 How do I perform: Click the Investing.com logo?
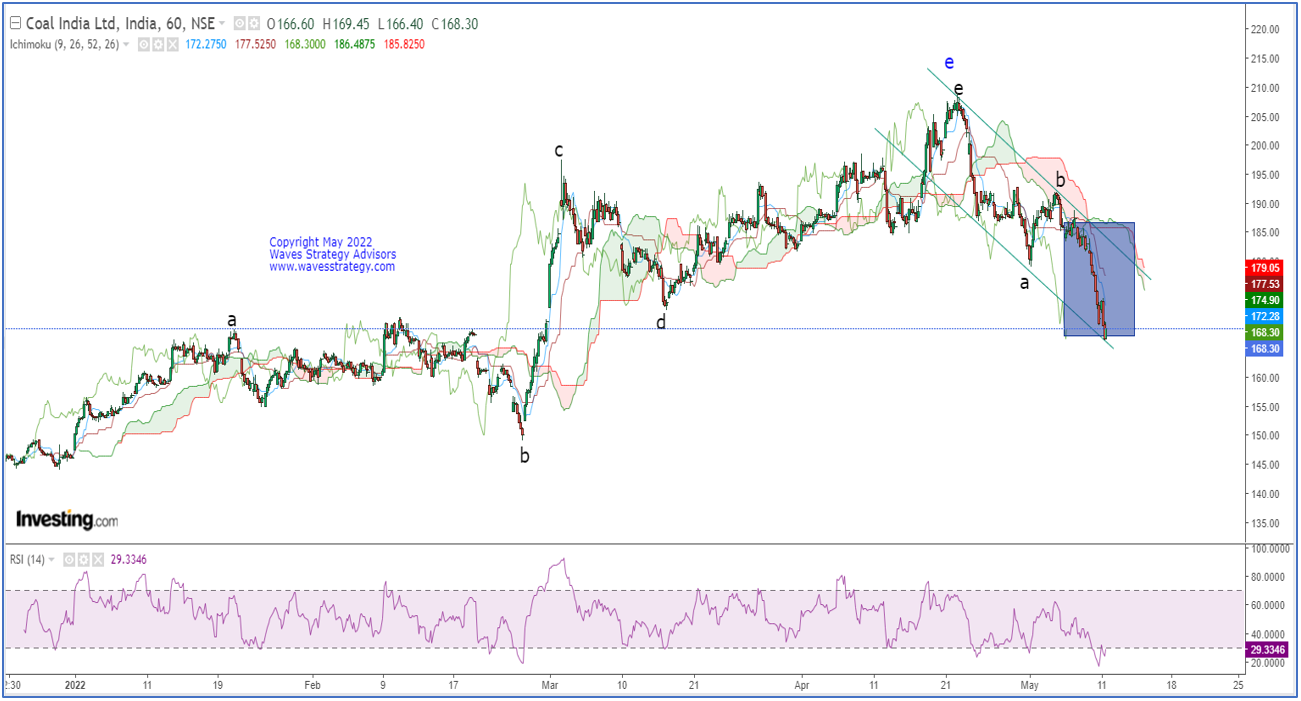coord(67,520)
